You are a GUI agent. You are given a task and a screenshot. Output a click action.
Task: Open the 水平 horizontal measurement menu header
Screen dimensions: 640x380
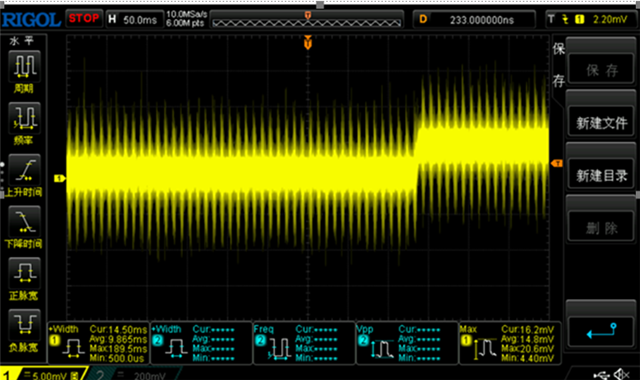point(22,41)
